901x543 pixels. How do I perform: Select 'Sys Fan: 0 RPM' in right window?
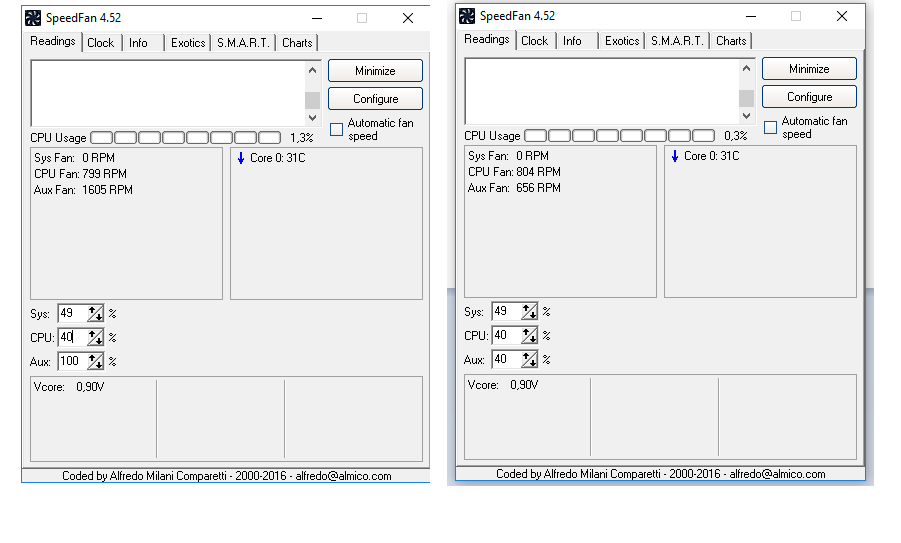(508, 156)
